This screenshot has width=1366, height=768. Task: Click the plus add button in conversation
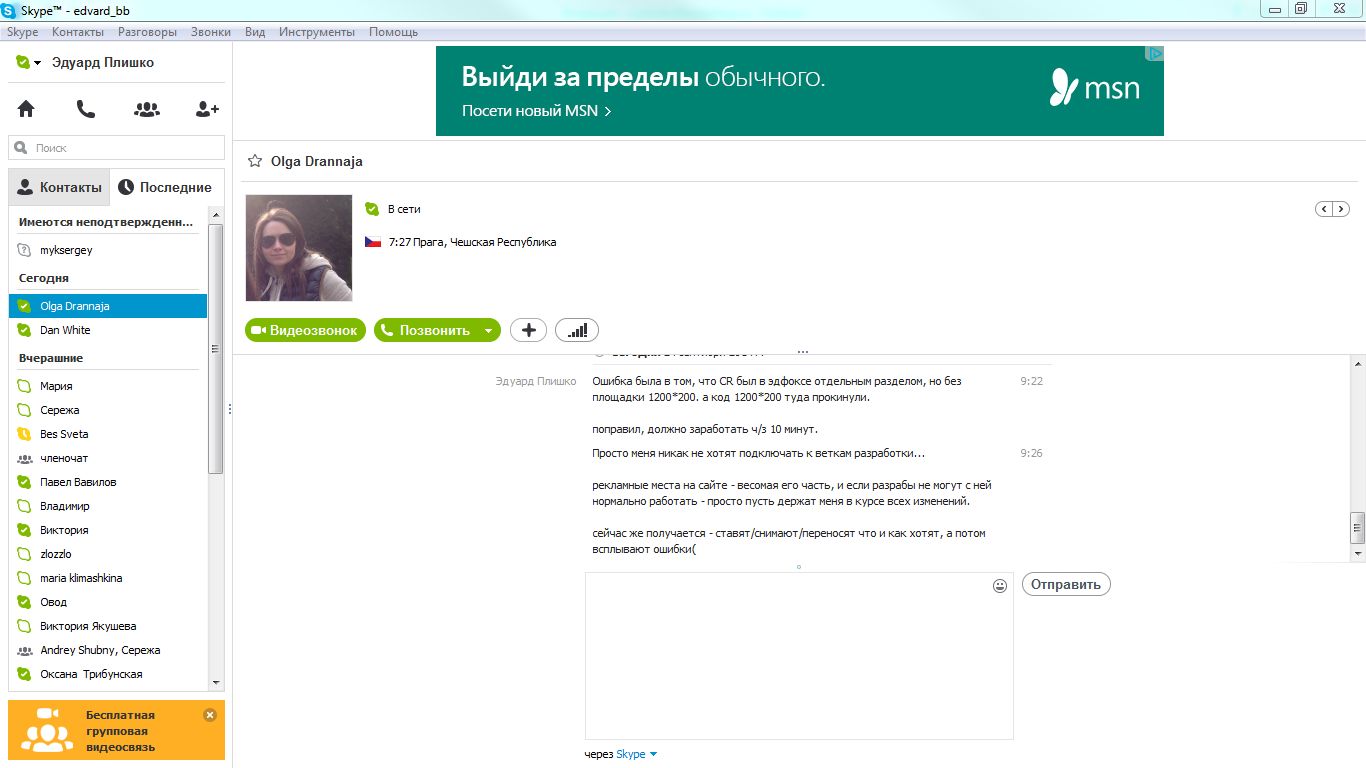pyautogui.click(x=529, y=330)
